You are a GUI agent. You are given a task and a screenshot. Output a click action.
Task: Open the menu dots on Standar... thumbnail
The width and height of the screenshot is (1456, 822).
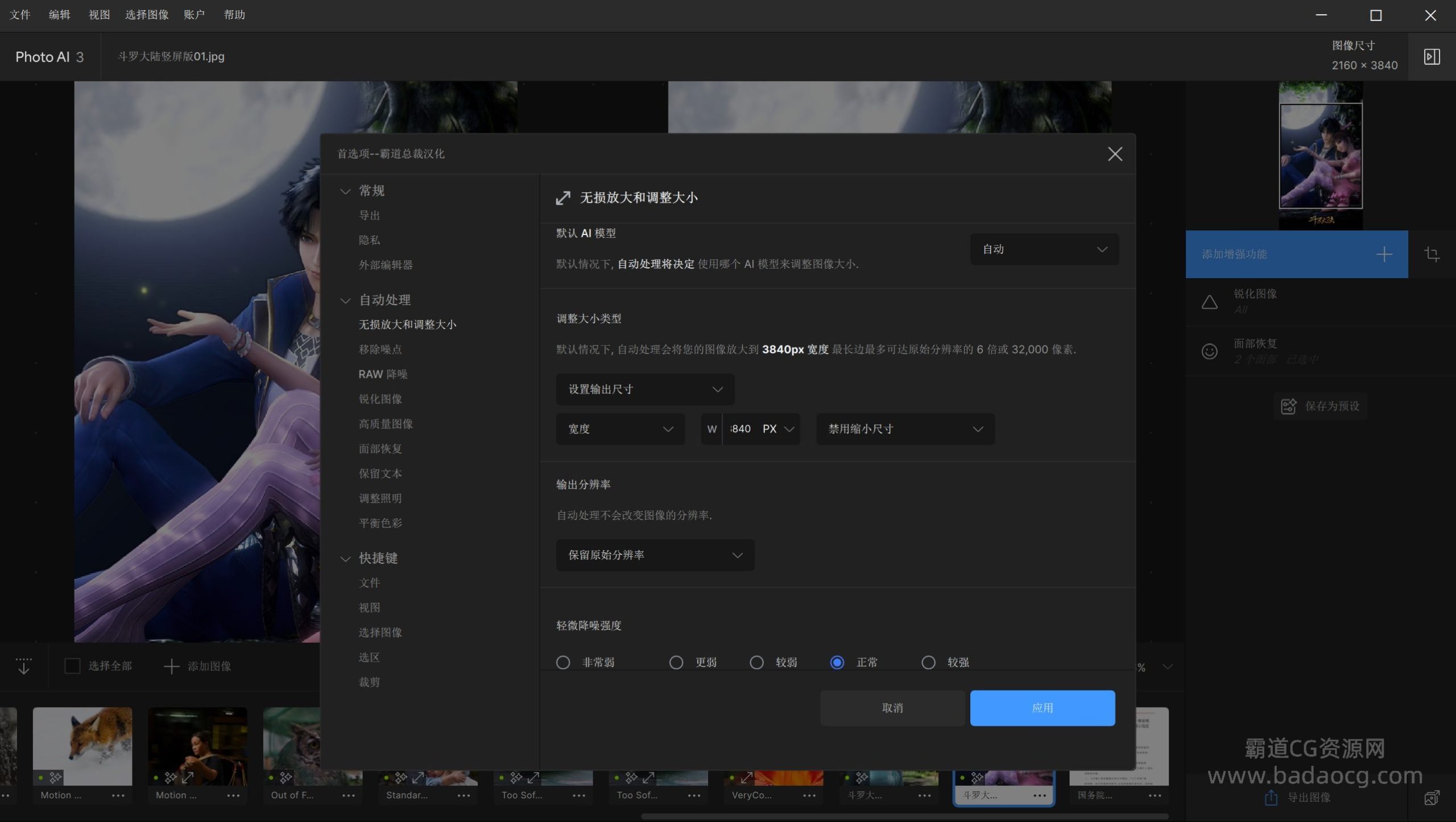(464, 795)
